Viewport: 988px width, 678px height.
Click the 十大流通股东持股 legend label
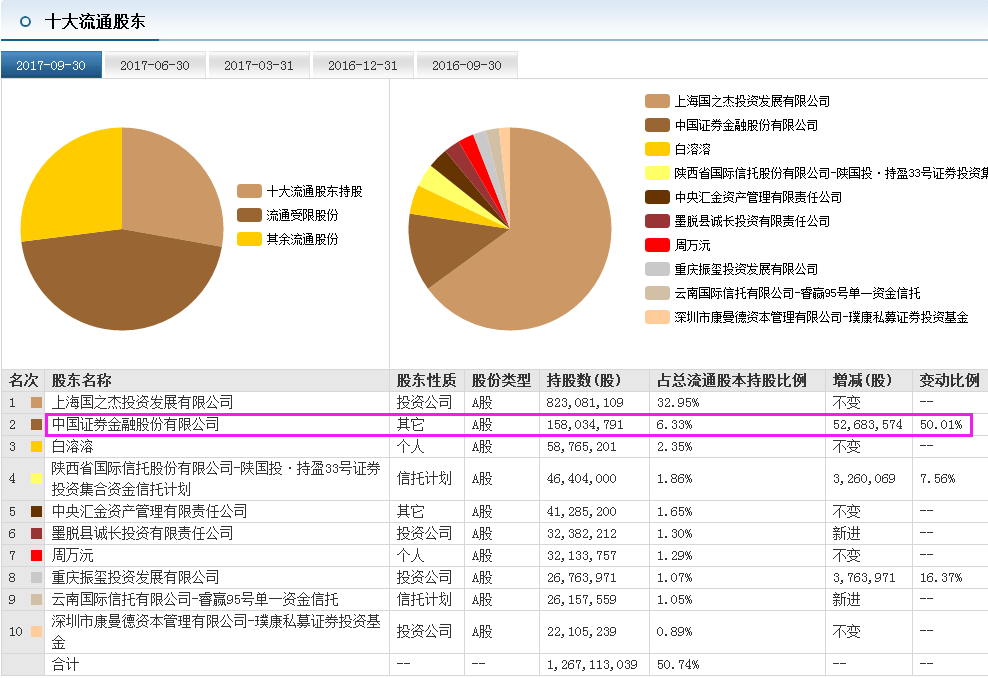[x=314, y=191]
